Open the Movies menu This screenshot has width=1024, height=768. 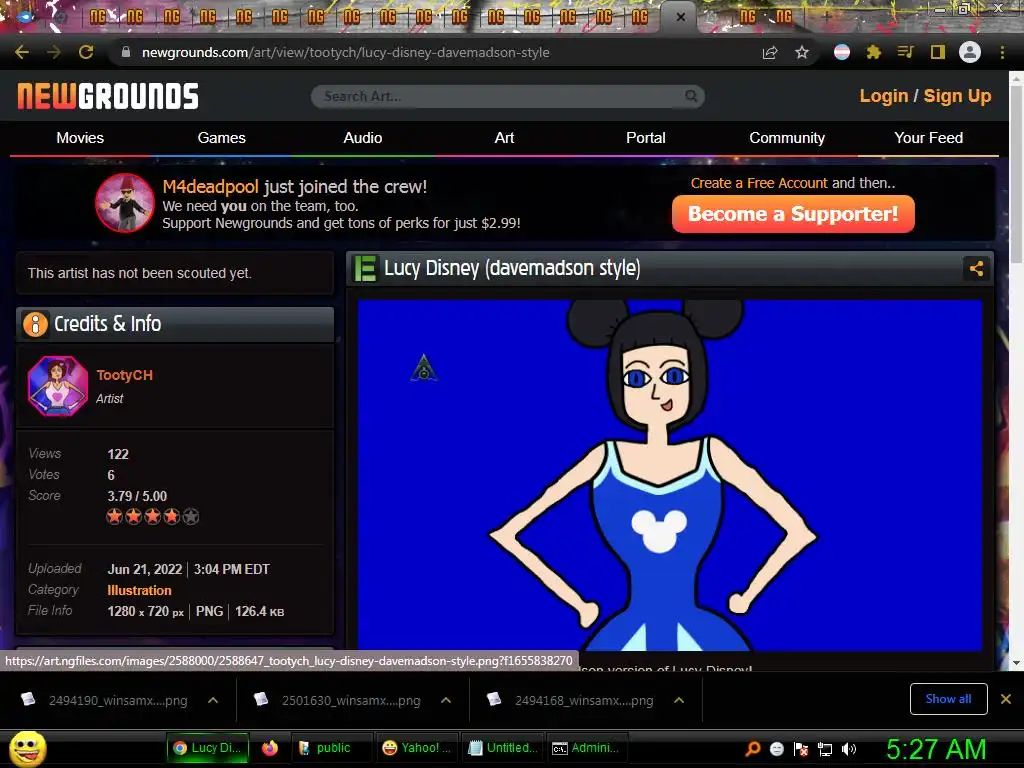(x=80, y=138)
